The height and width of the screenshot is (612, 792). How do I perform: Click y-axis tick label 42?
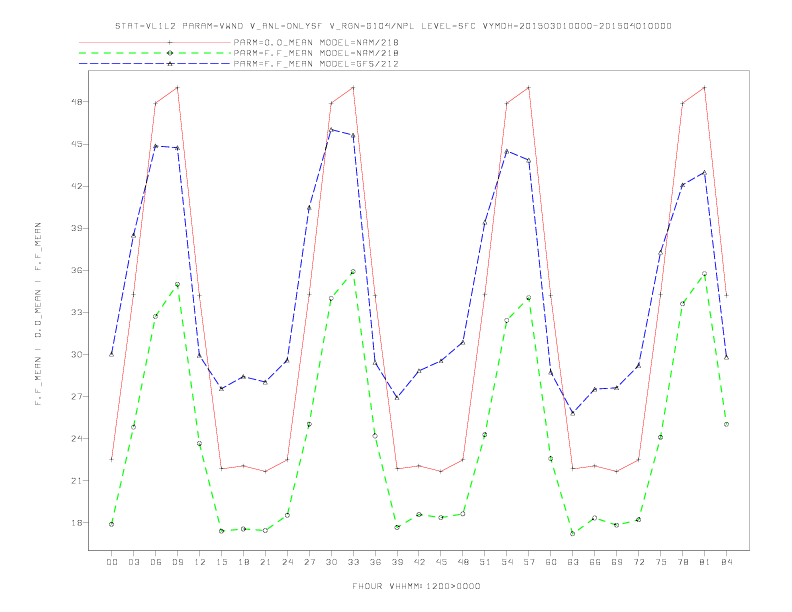click(79, 186)
